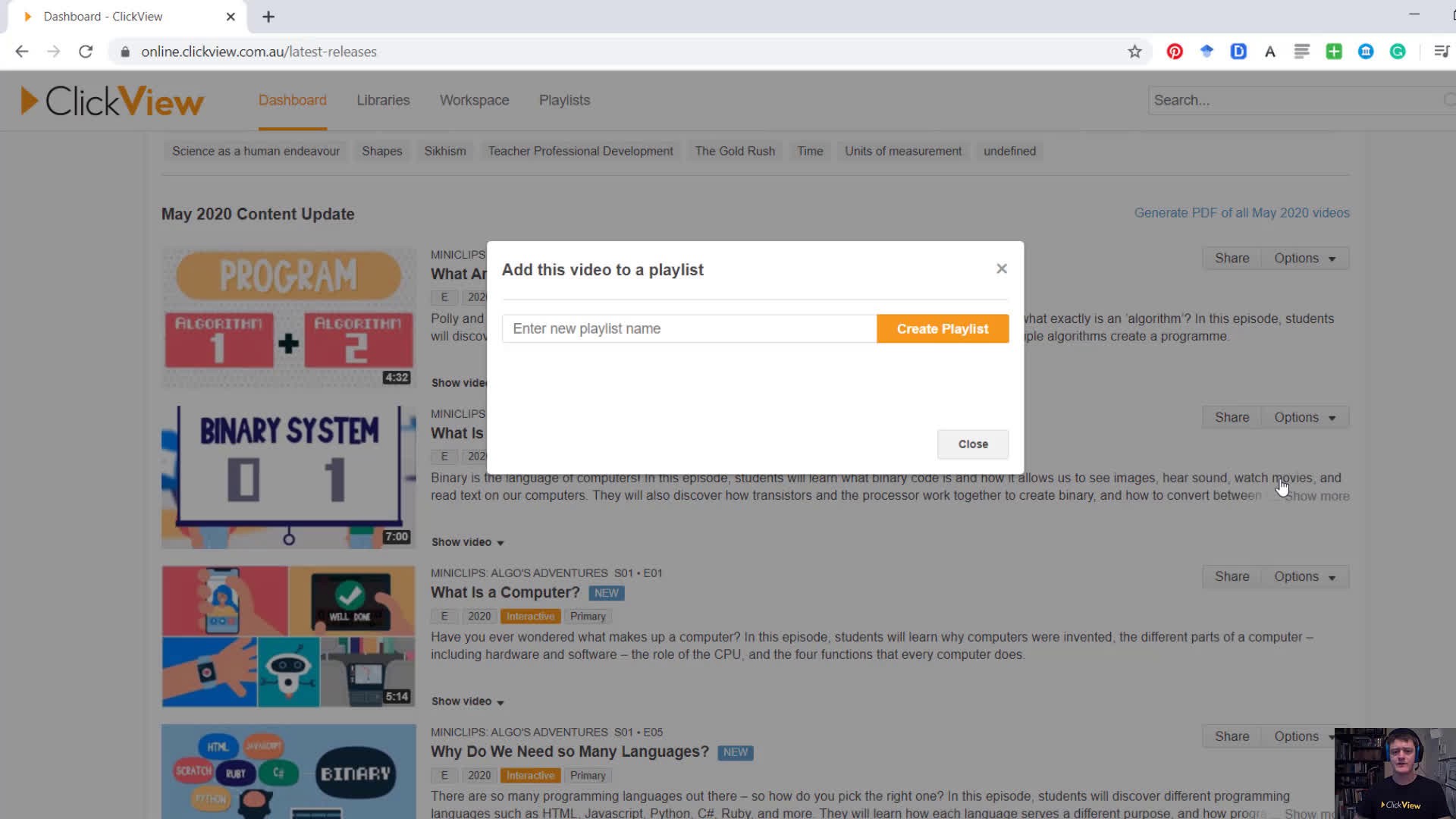Focus the new playlist name field
Image resolution: width=1456 pixels, height=819 pixels.
(689, 328)
